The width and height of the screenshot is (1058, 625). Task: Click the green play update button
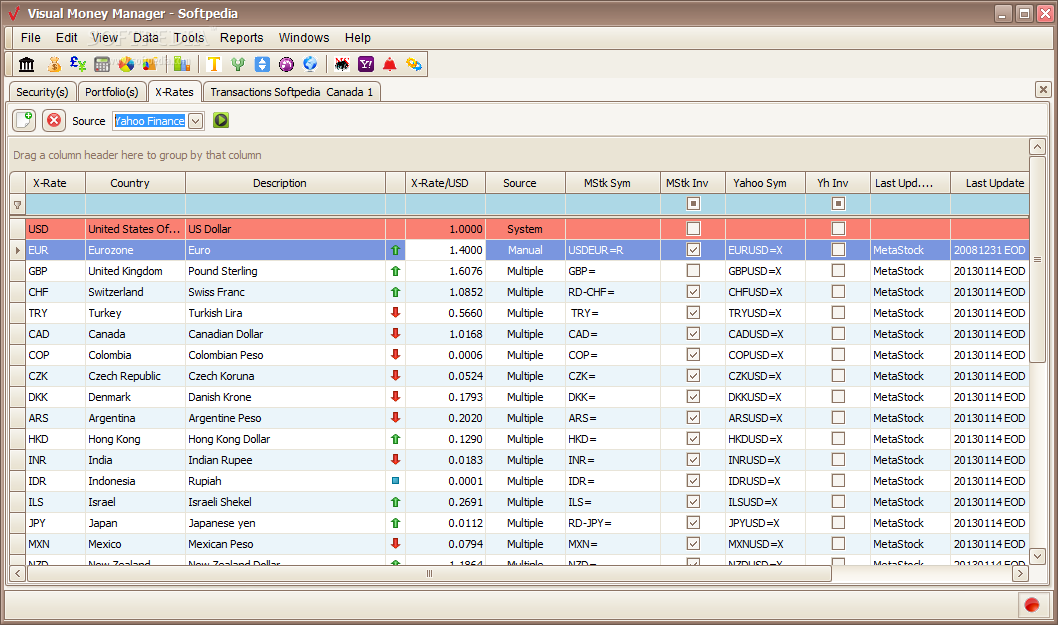coord(221,120)
